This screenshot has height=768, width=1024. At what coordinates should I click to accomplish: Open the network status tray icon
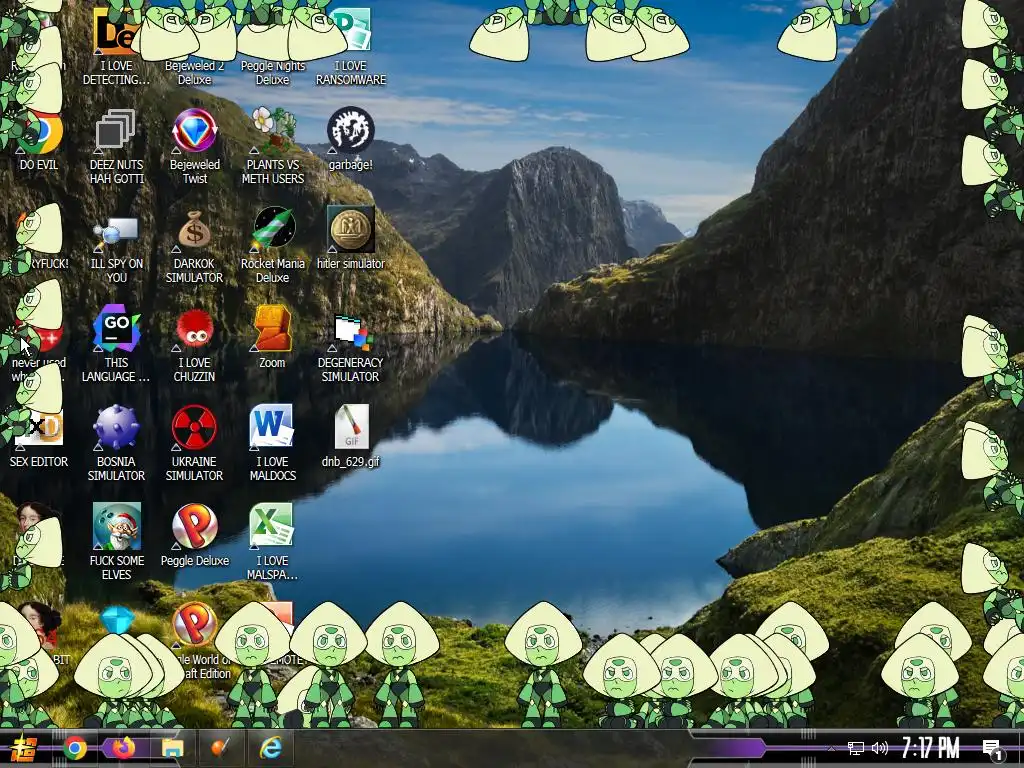coord(856,748)
